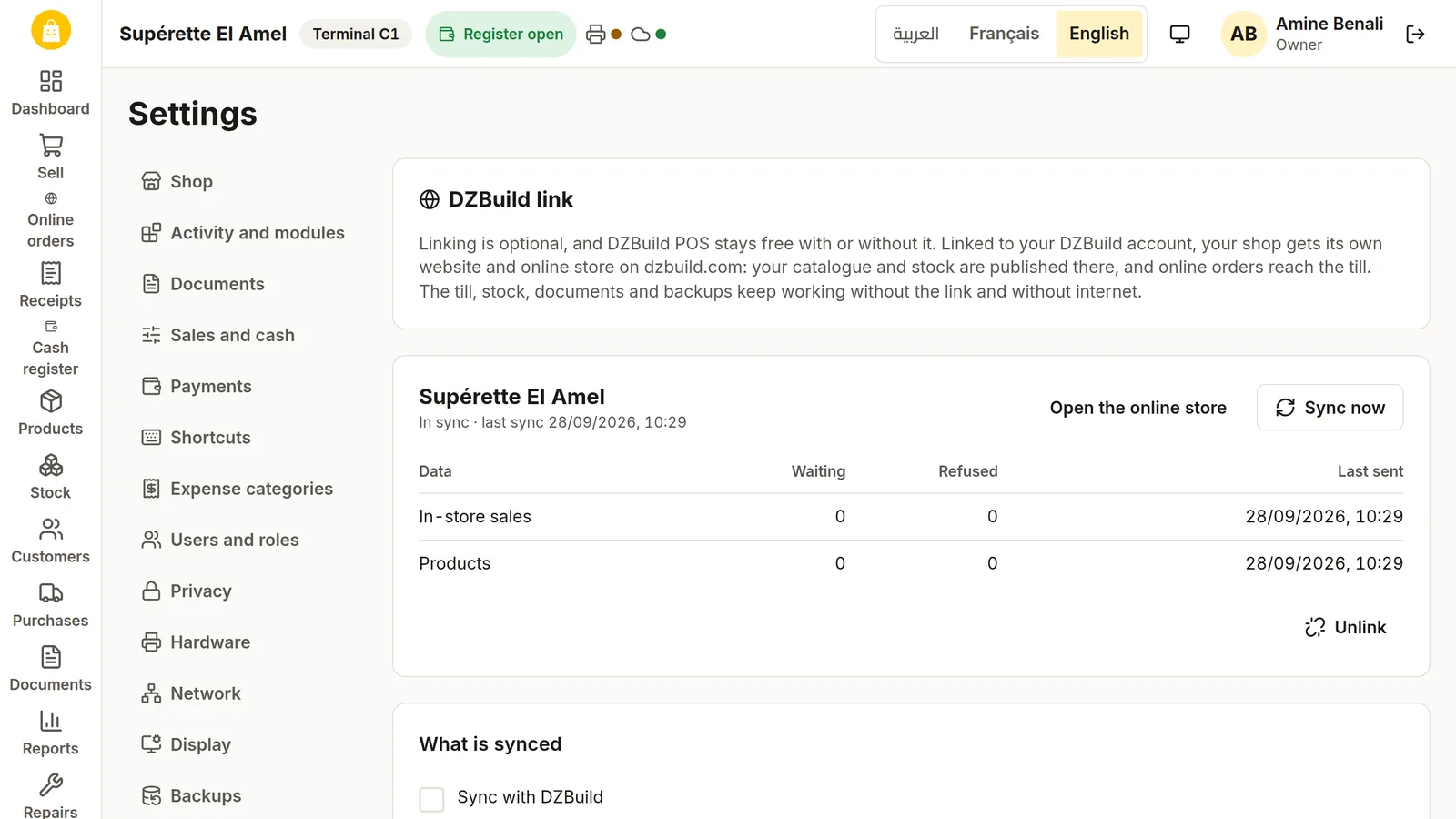The height and width of the screenshot is (819, 1456).
Task: Click the cloud sync status icon
Action: pyautogui.click(x=641, y=35)
